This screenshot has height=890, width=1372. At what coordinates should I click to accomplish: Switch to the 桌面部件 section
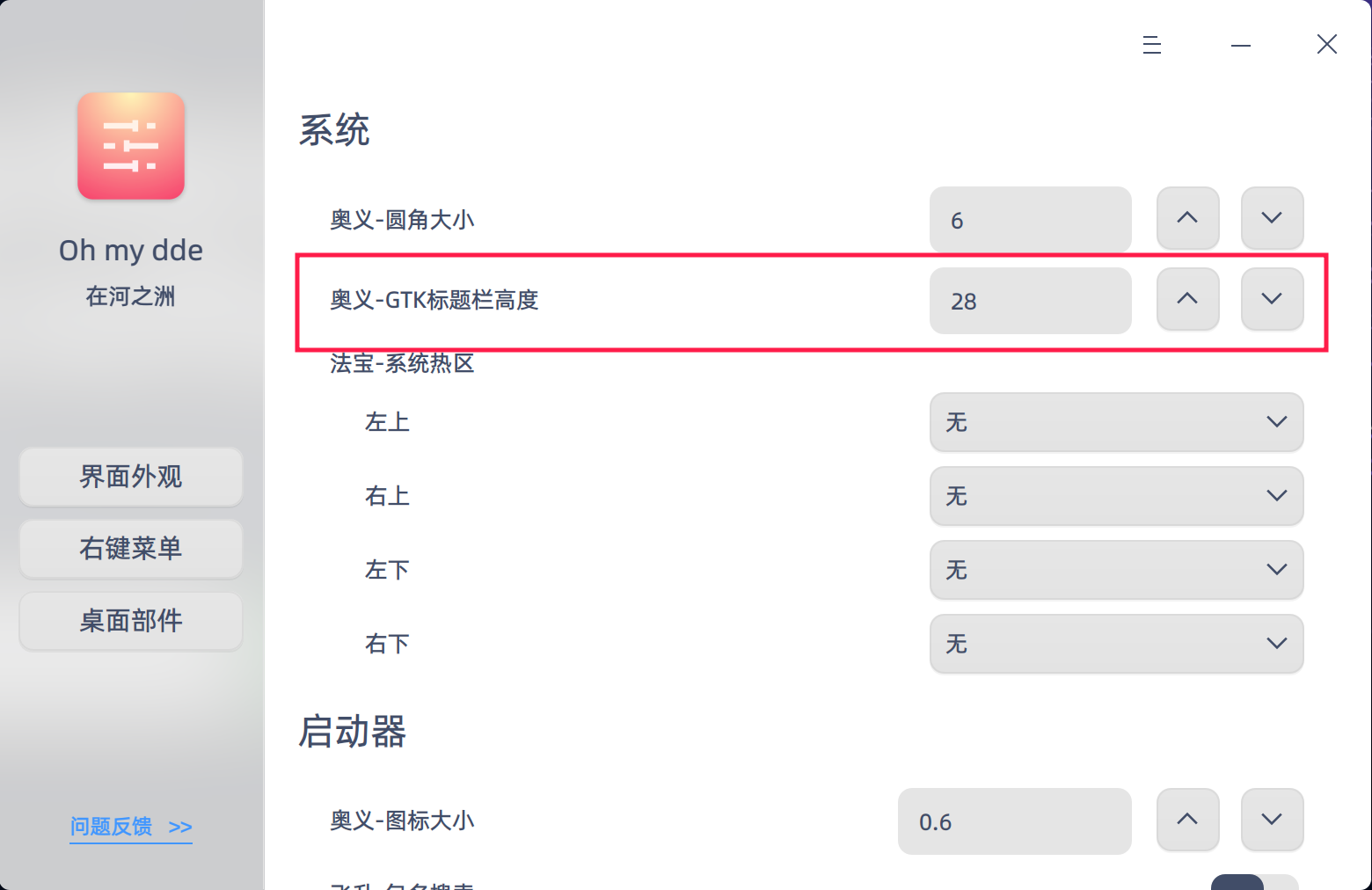click(130, 621)
